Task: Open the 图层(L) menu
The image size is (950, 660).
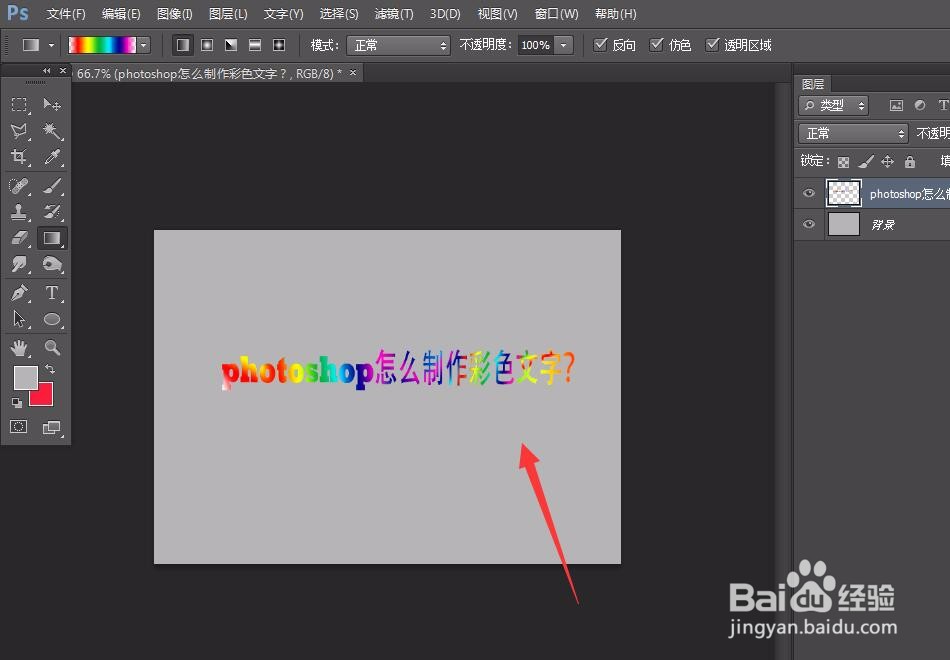Action: 228,13
